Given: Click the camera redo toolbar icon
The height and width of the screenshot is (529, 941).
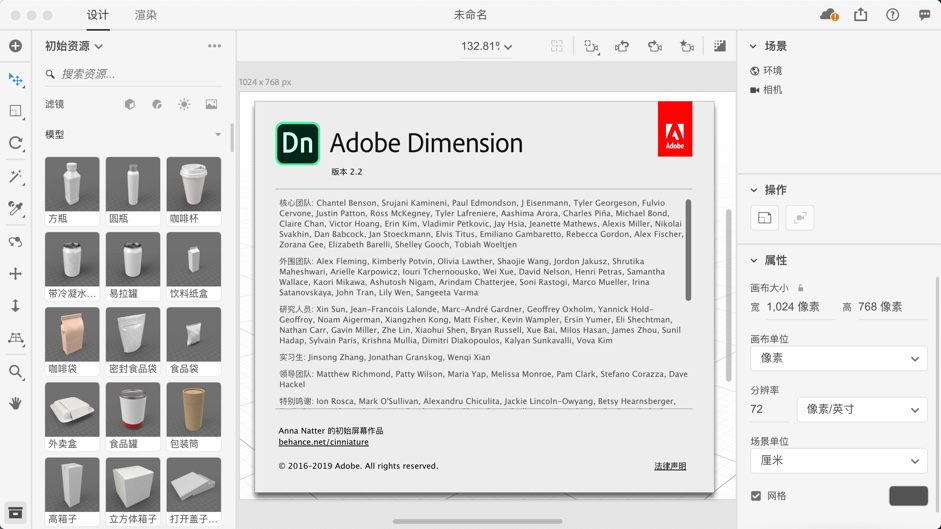Looking at the screenshot, I should tap(655, 46).
